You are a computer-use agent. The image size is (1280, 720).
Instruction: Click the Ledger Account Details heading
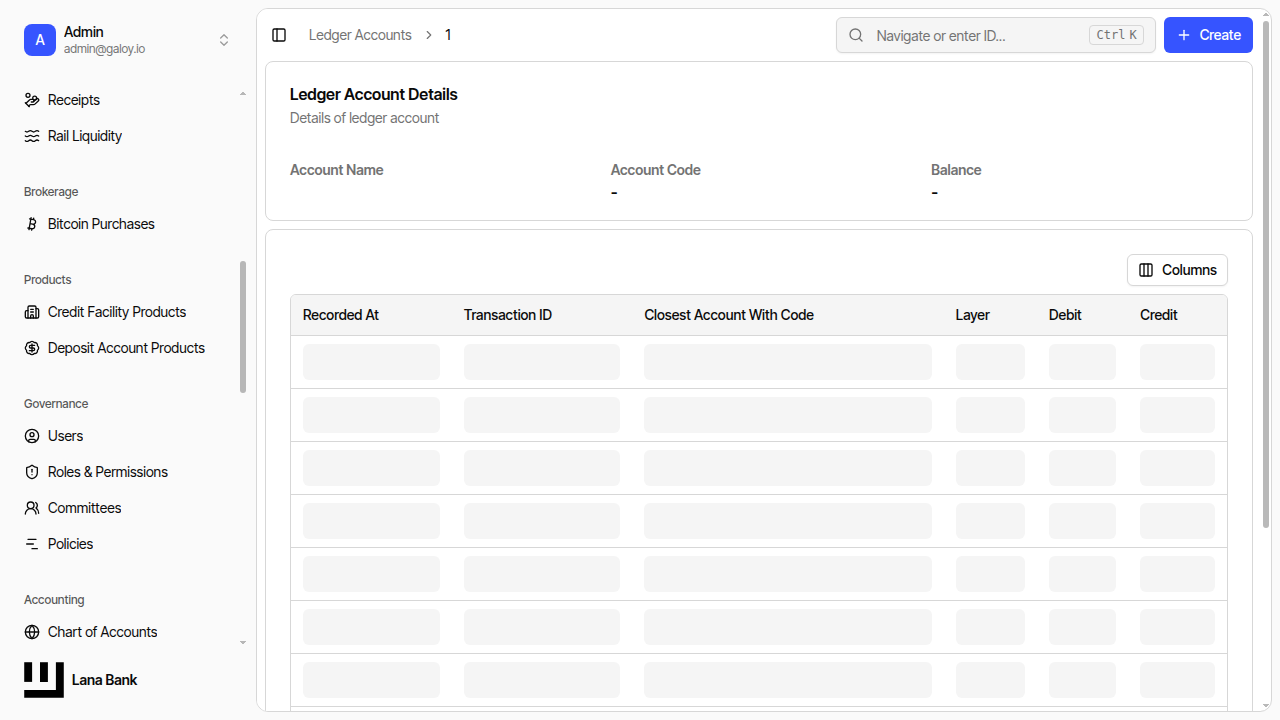(374, 95)
